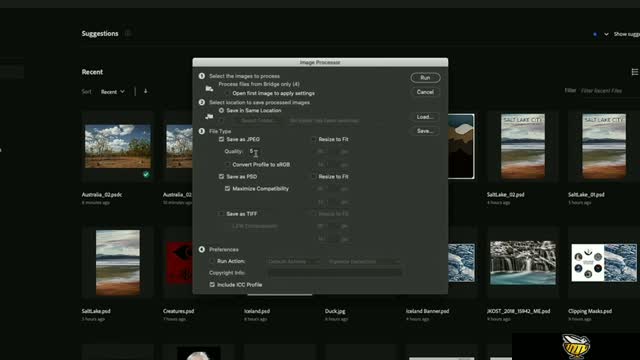Open the waterfall JKOST_2018 thumbnail
640x360 pixels.
(523, 262)
